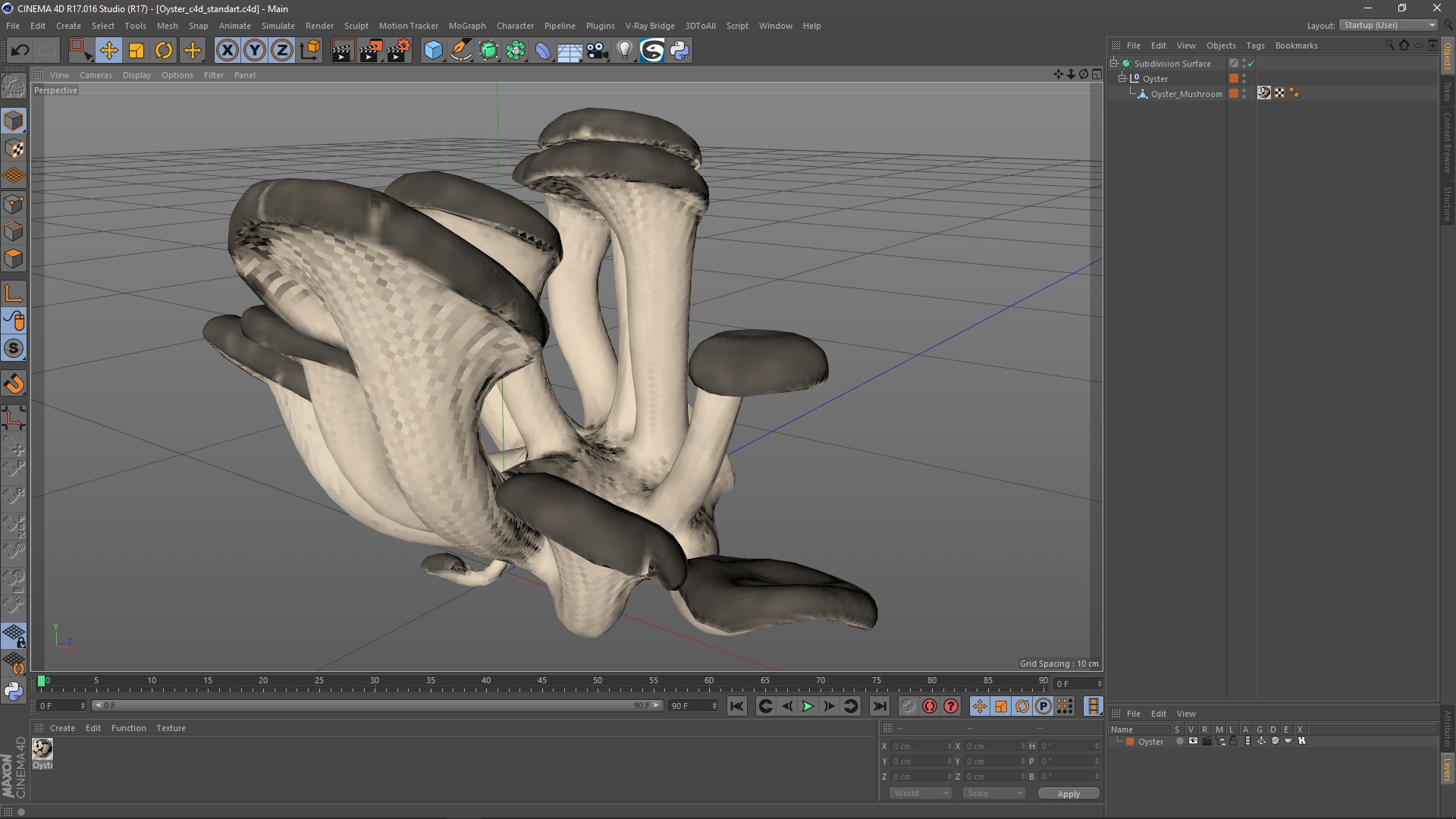Toggle Z axis lock
Viewport: 1456px width, 819px height.
[x=282, y=51]
